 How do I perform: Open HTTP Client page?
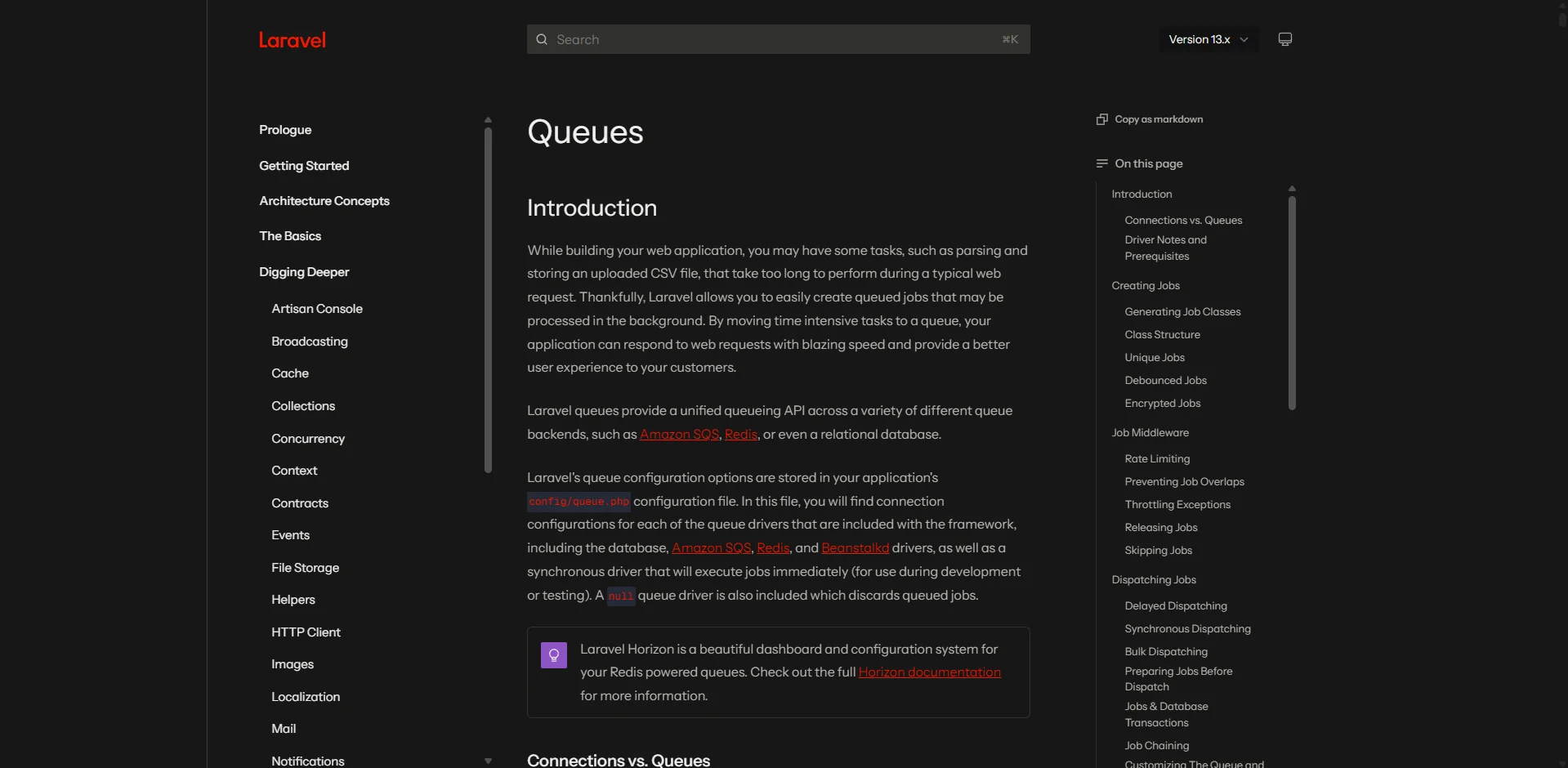tap(306, 632)
